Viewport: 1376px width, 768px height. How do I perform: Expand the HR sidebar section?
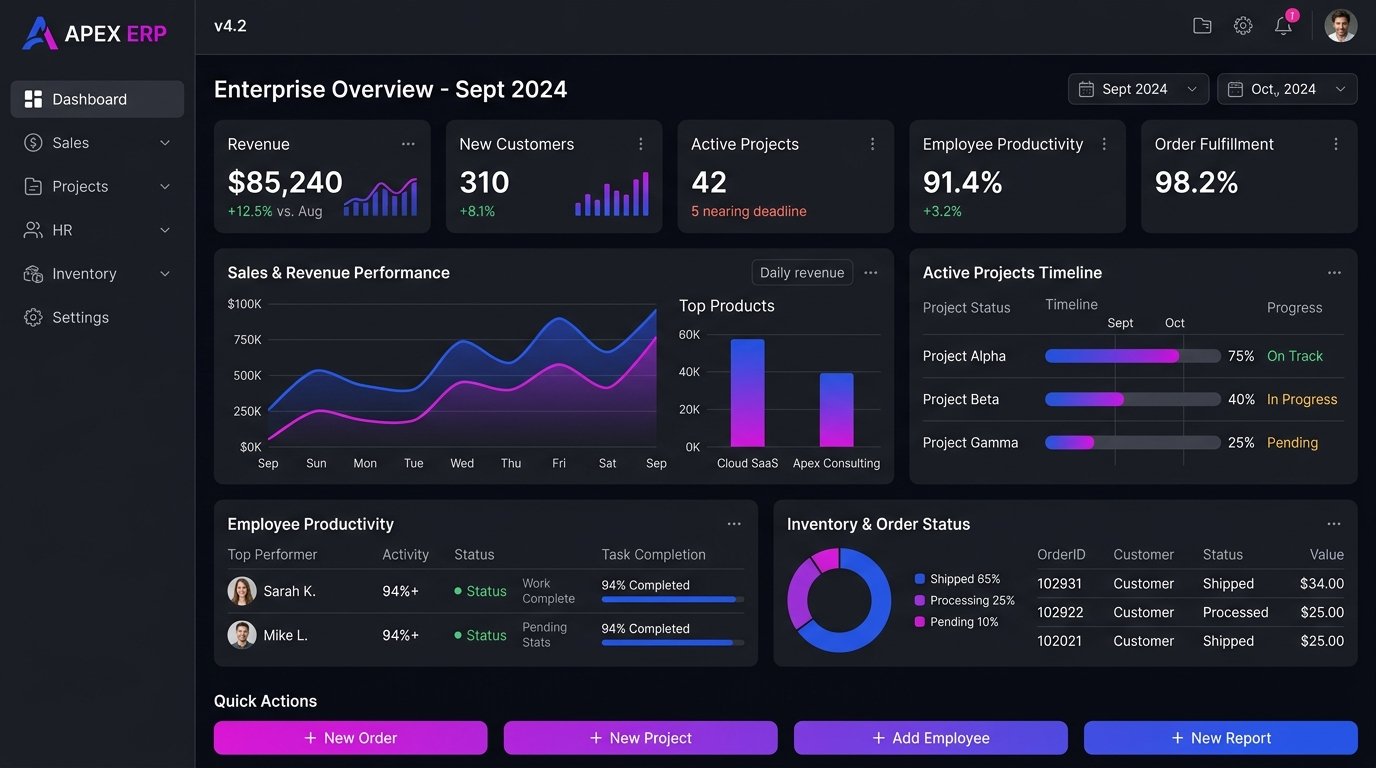pyautogui.click(x=165, y=230)
